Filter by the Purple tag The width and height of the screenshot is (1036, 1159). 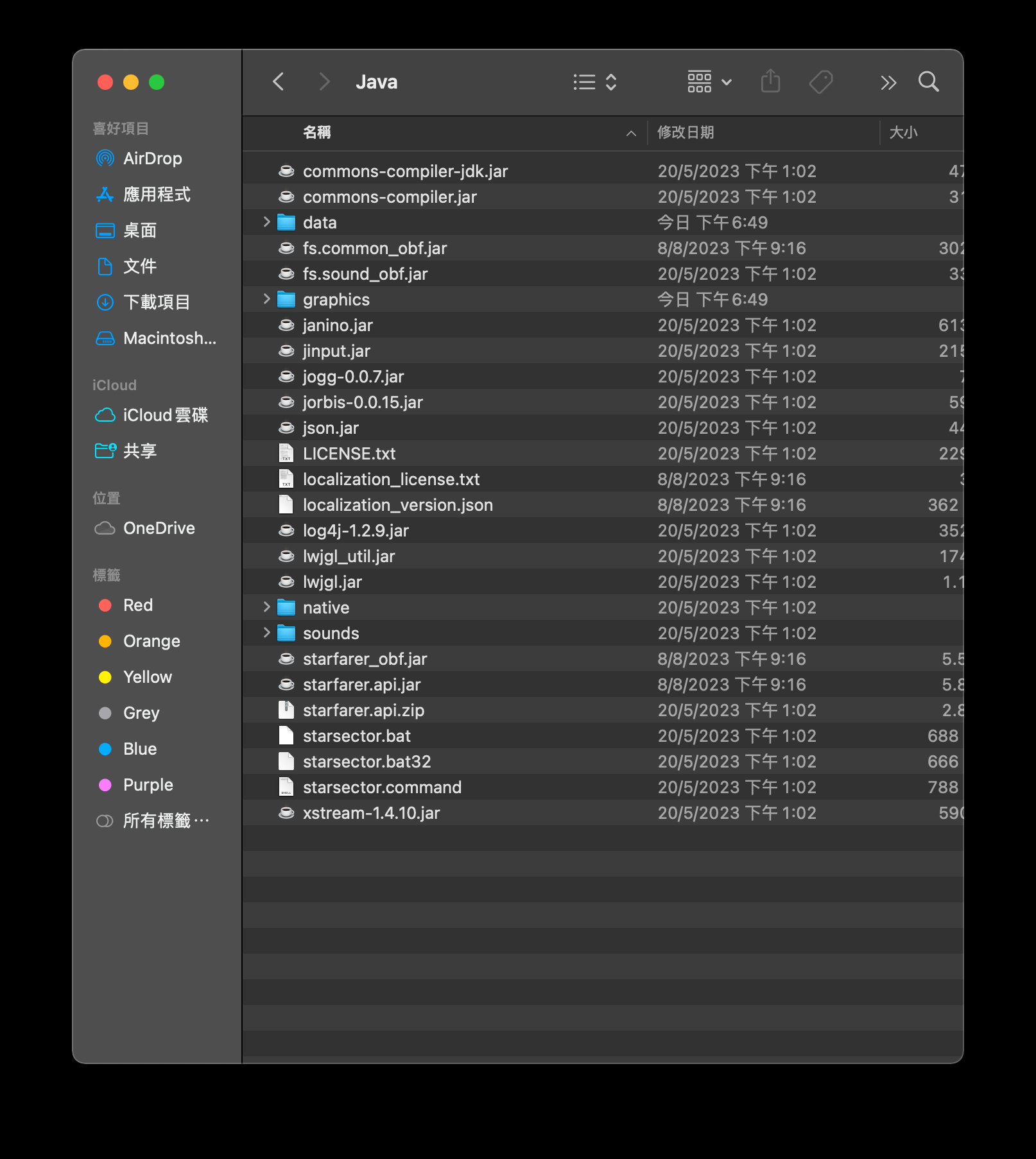pos(148,785)
